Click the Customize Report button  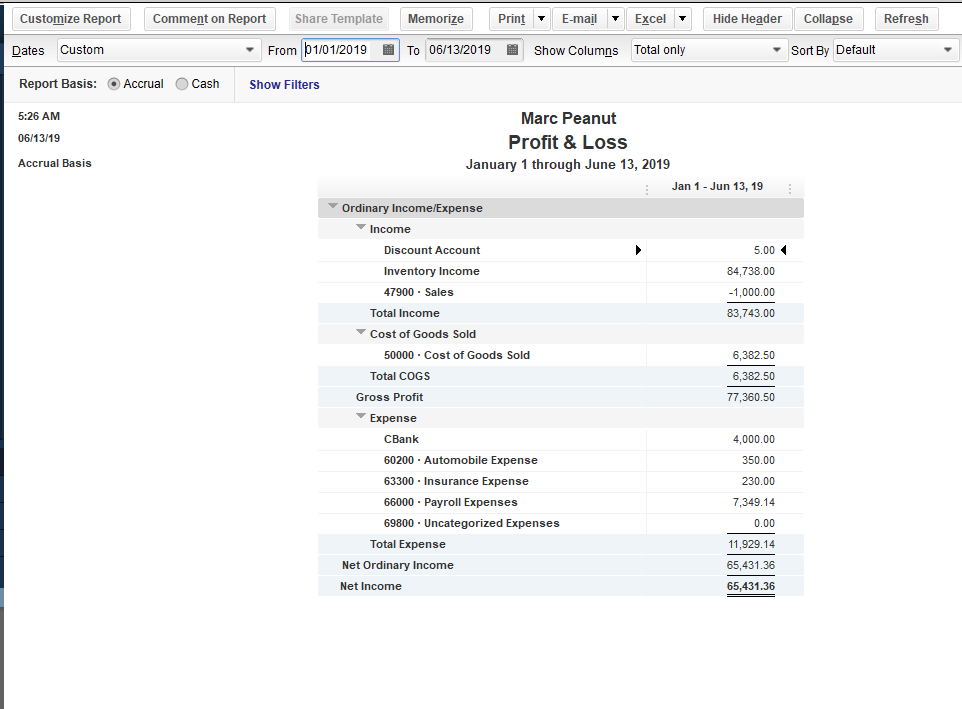tap(71, 19)
